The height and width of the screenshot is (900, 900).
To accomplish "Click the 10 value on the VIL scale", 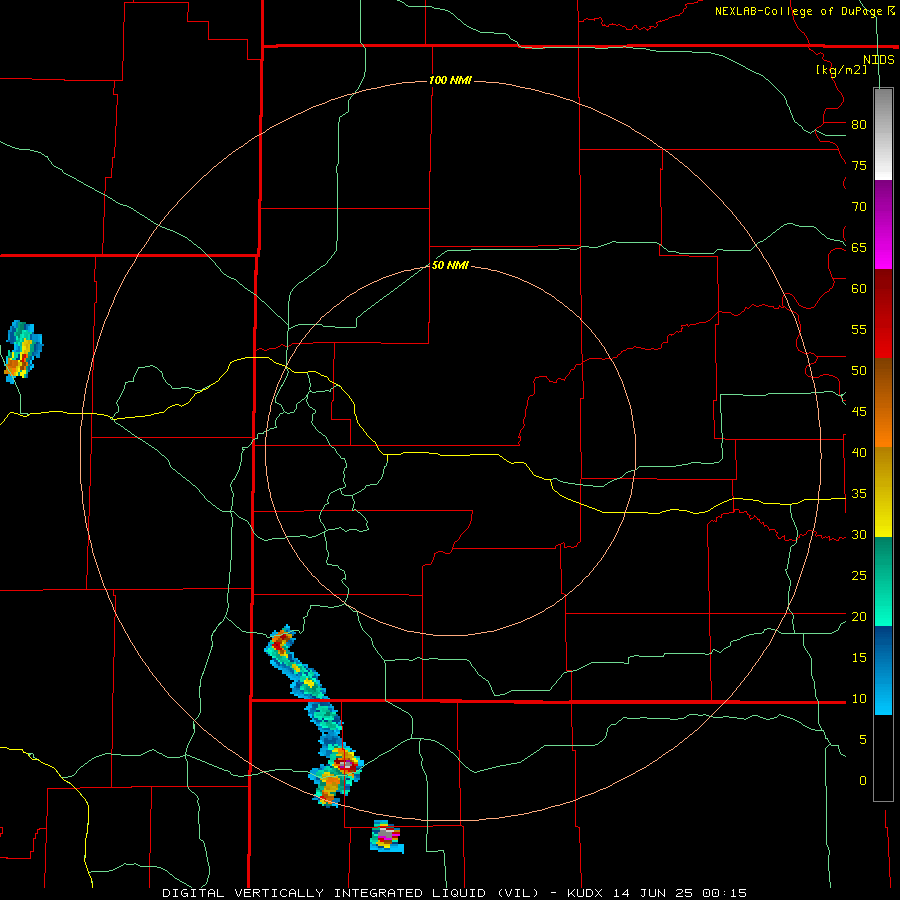I will coord(859,699).
